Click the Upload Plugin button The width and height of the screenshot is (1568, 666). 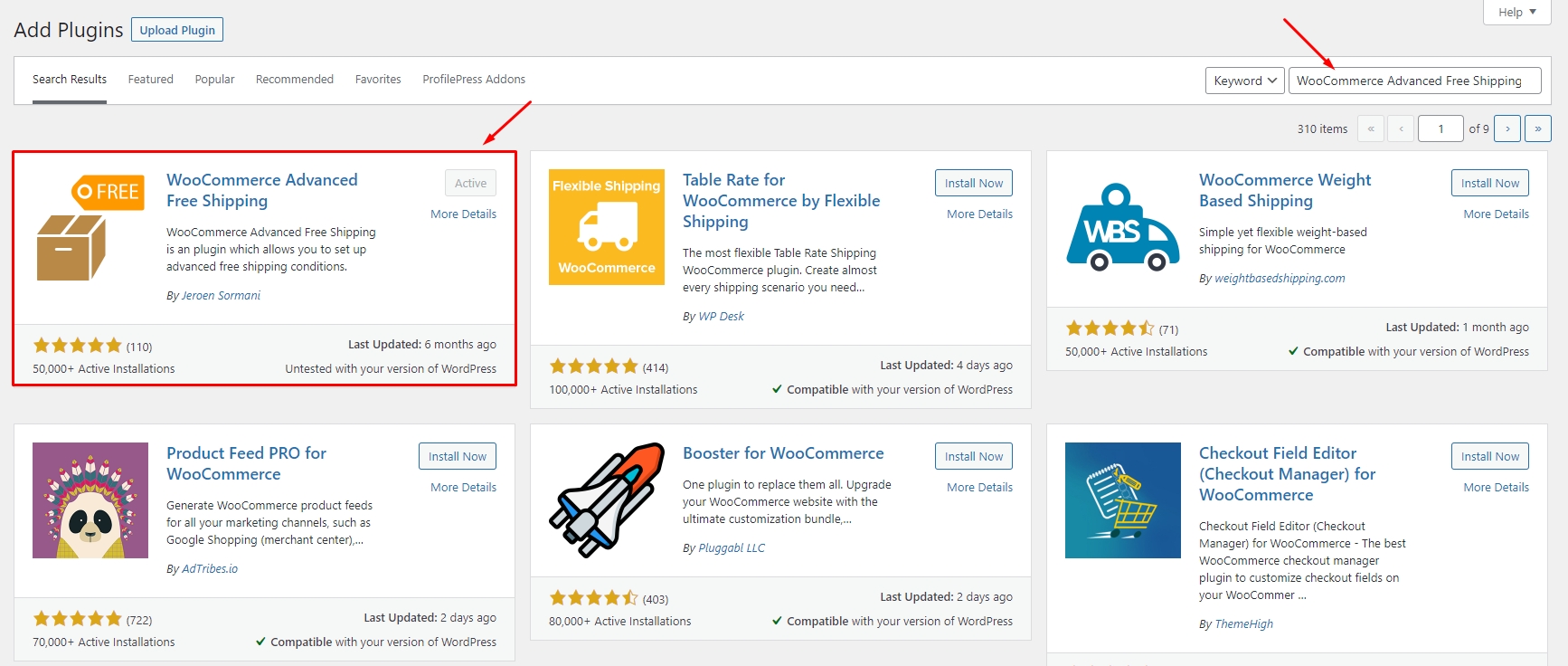(x=177, y=30)
